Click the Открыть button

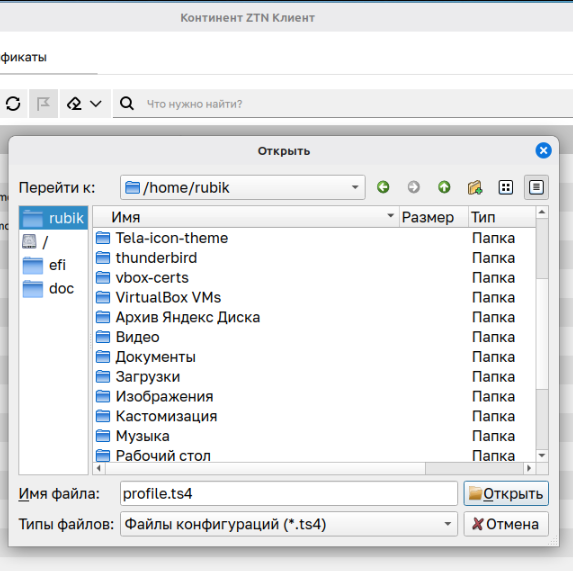(506, 494)
